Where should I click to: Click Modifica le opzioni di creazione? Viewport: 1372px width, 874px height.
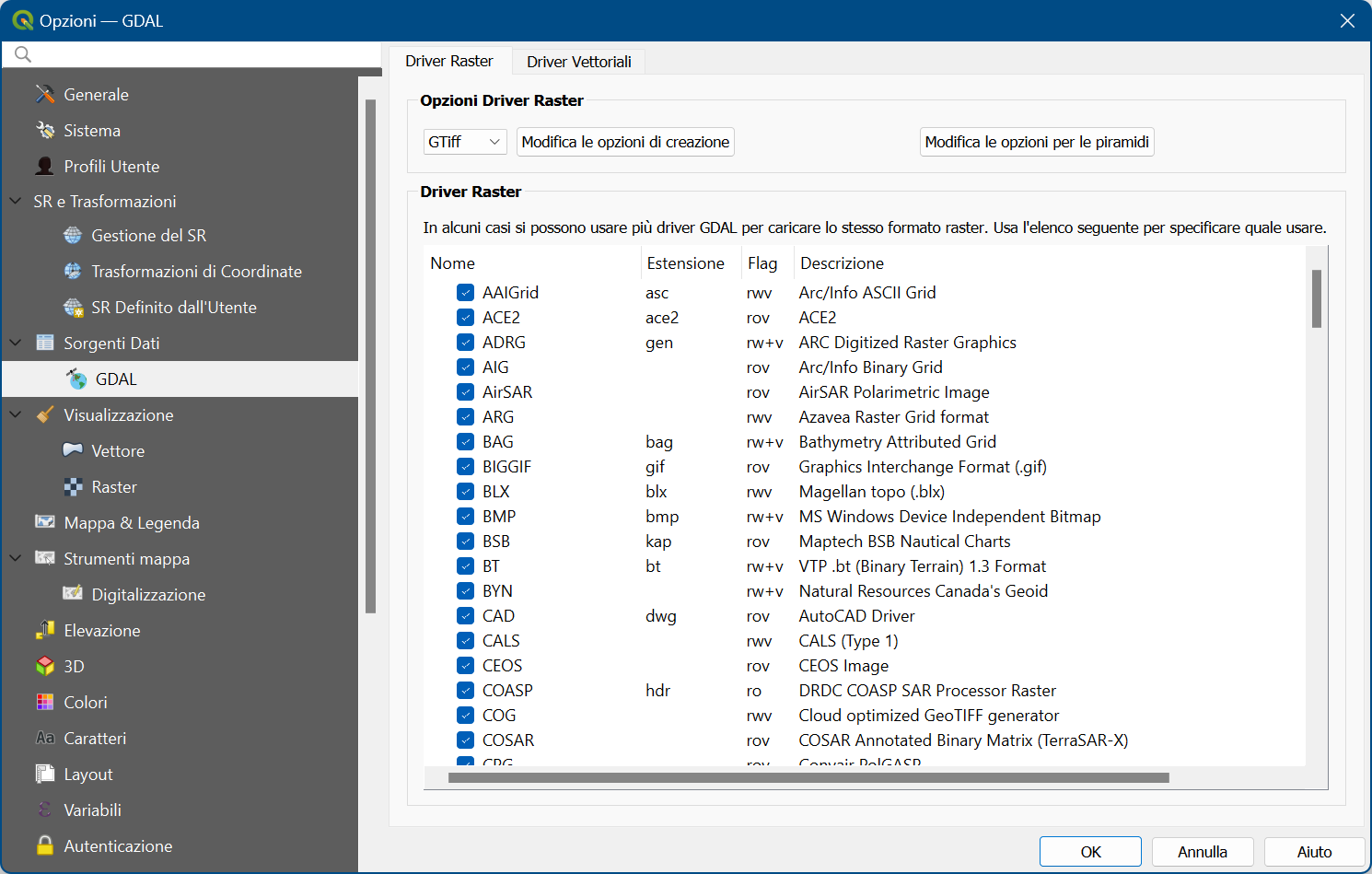click(x=625, y=142)
